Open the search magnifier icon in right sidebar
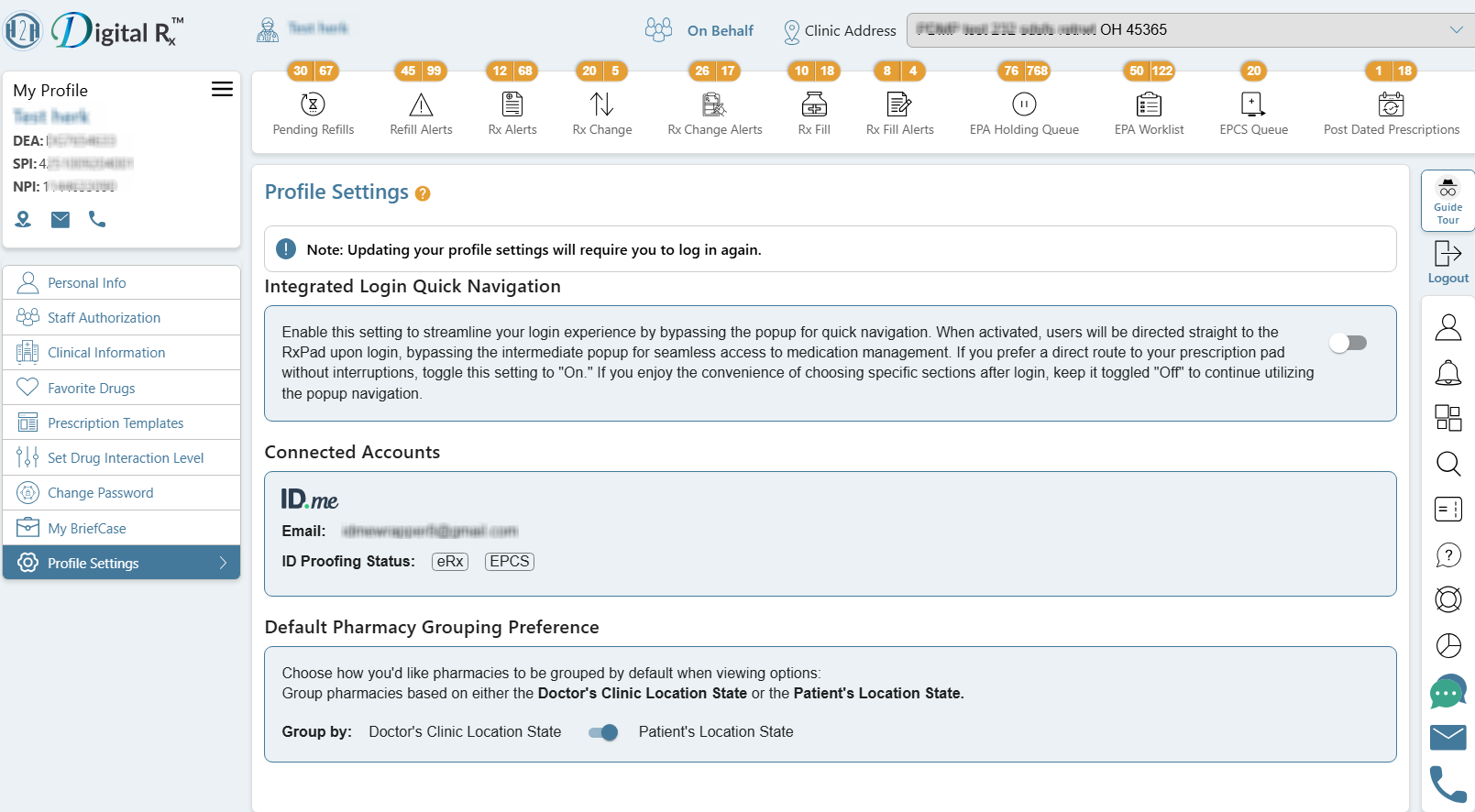The image size is (1475, 812). click(x=1448, y=463)
